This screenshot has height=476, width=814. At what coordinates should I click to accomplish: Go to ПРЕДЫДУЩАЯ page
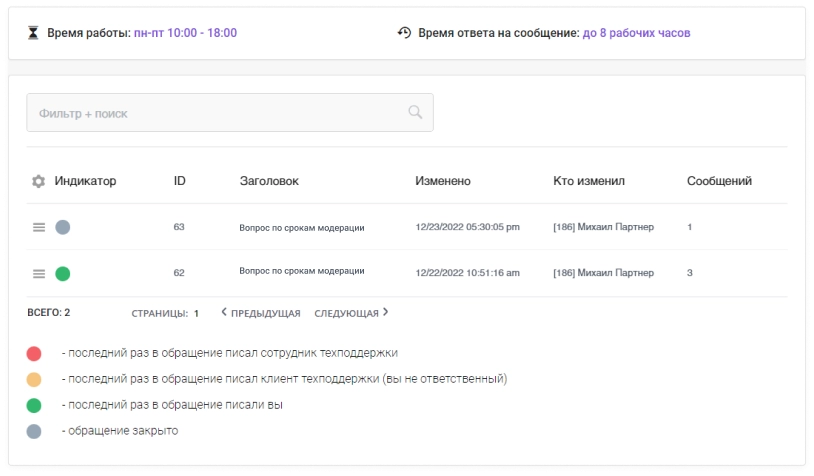tap(261, 313)
